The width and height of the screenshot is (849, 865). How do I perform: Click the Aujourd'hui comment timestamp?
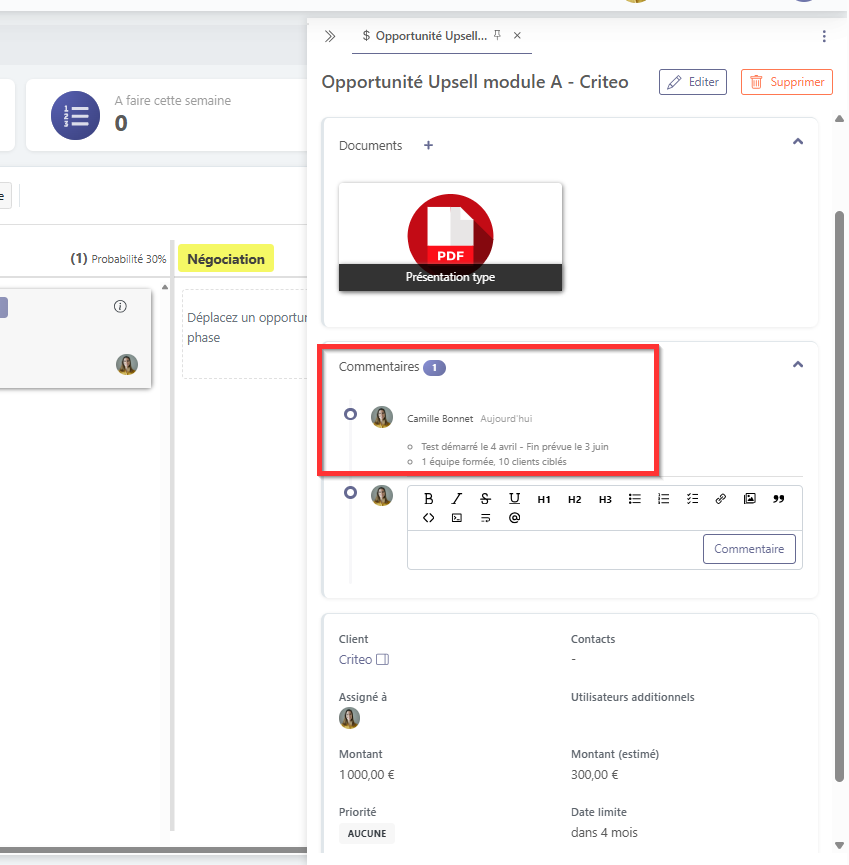click(x=506, y=419)
